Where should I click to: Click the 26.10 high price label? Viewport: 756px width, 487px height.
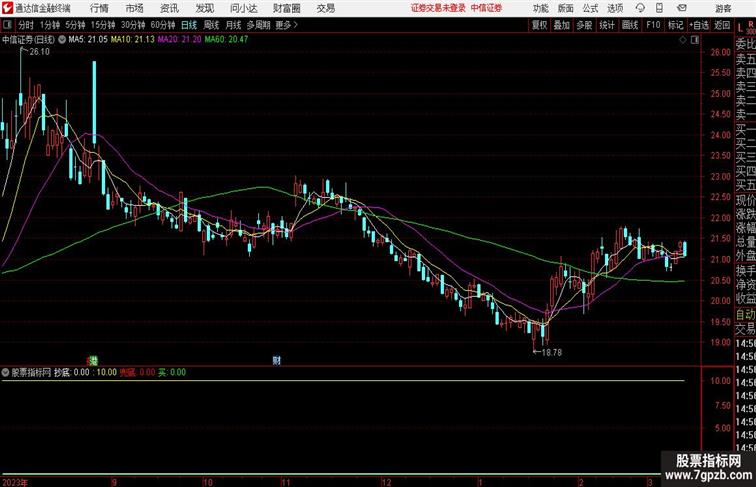[40, 52]
